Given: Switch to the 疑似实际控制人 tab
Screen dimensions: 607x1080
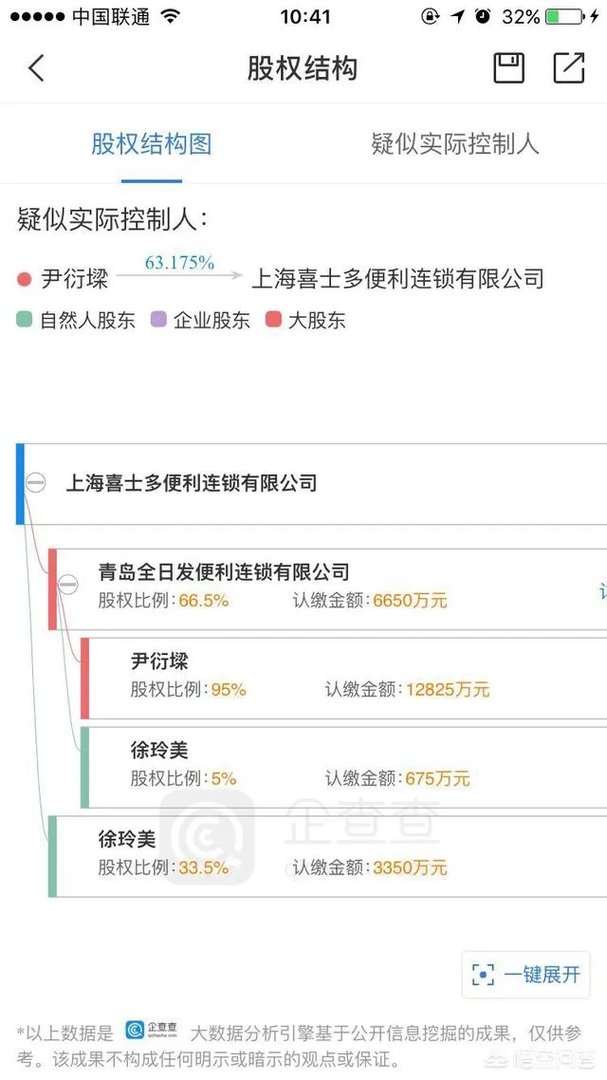Looking at the screenshot, I should (456, 145).
